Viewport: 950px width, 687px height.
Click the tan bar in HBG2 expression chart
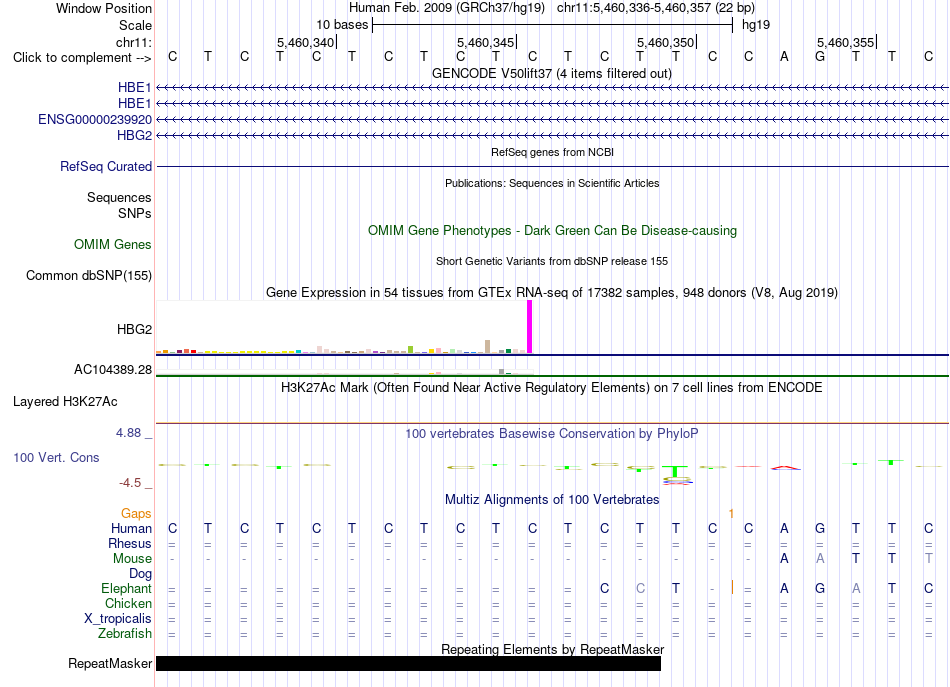click(488, 347)
